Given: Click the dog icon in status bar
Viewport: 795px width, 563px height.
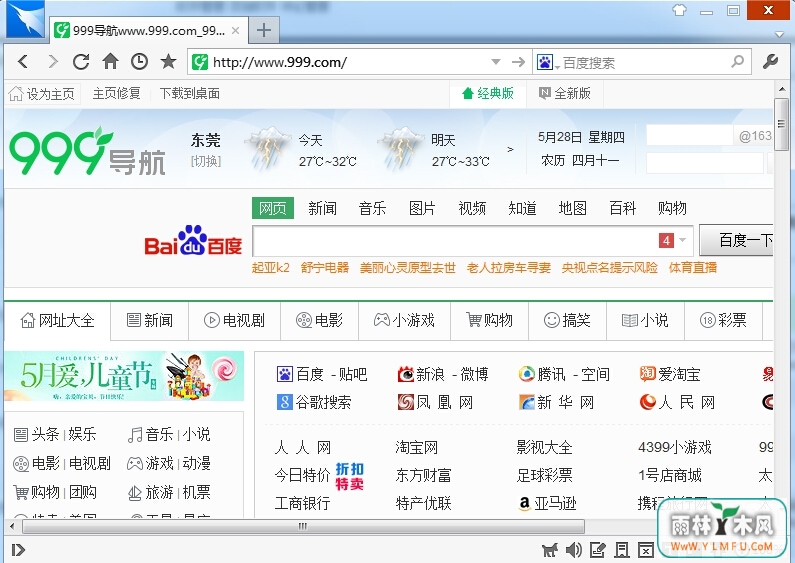Looking at the screenshot, I should [x=550, y=550].
